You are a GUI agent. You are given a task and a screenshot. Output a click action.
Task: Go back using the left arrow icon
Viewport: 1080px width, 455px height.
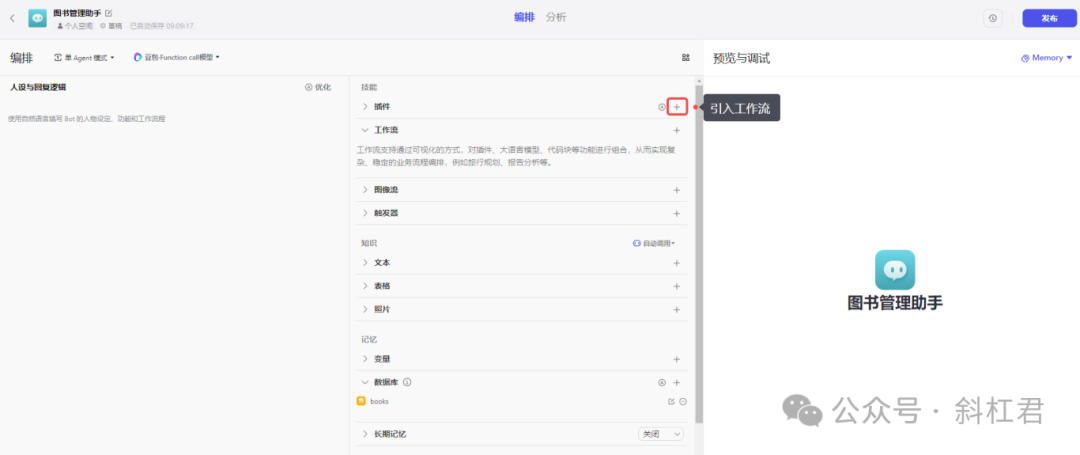[x=12, y=19]
